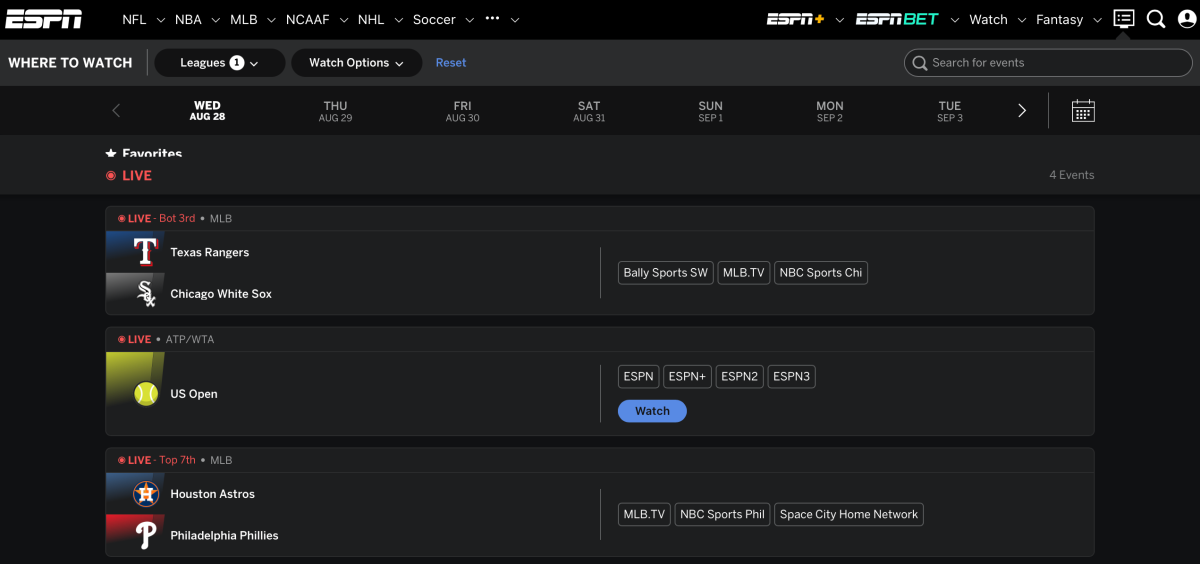Click the ESPN logo
Screen dimensions: 1200x564
click(x=43, y=19)
